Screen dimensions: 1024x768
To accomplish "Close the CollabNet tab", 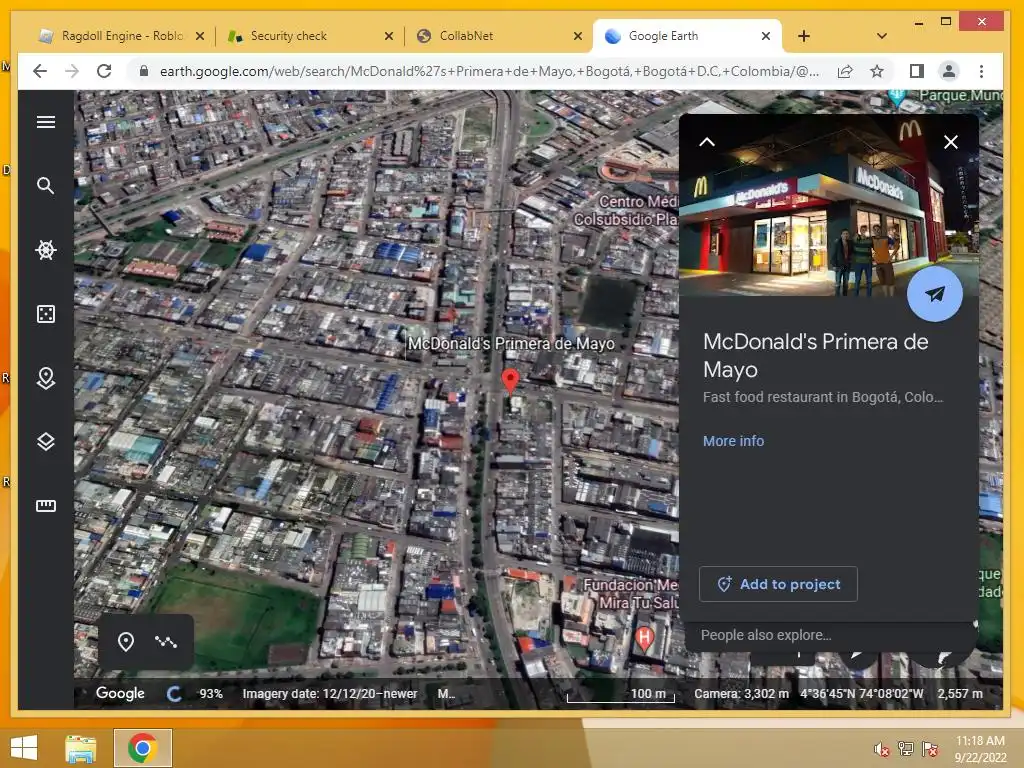I will [577, 36].
